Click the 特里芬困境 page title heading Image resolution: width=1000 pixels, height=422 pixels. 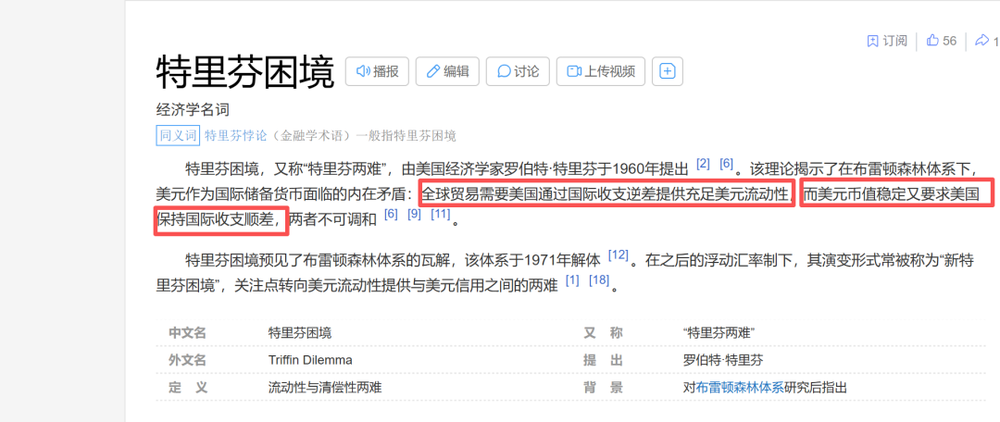click(x=245, y=72)
